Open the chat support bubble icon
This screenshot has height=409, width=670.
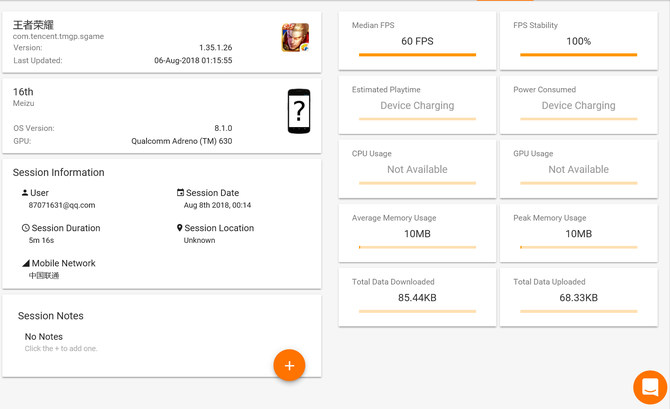click(650, 387)
